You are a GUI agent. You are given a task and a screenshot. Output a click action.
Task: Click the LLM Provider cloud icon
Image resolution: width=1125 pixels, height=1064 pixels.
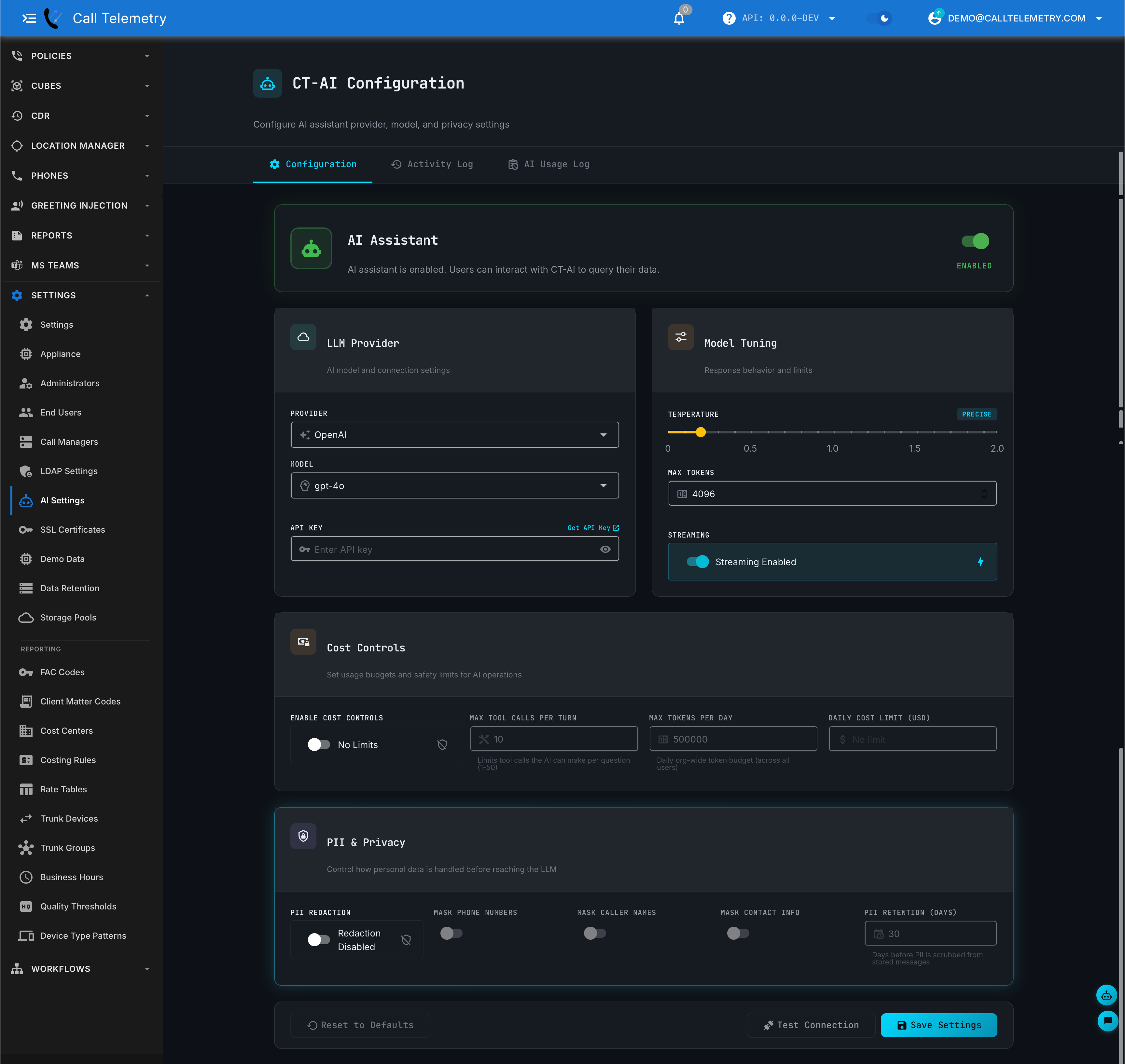(303, 337)
